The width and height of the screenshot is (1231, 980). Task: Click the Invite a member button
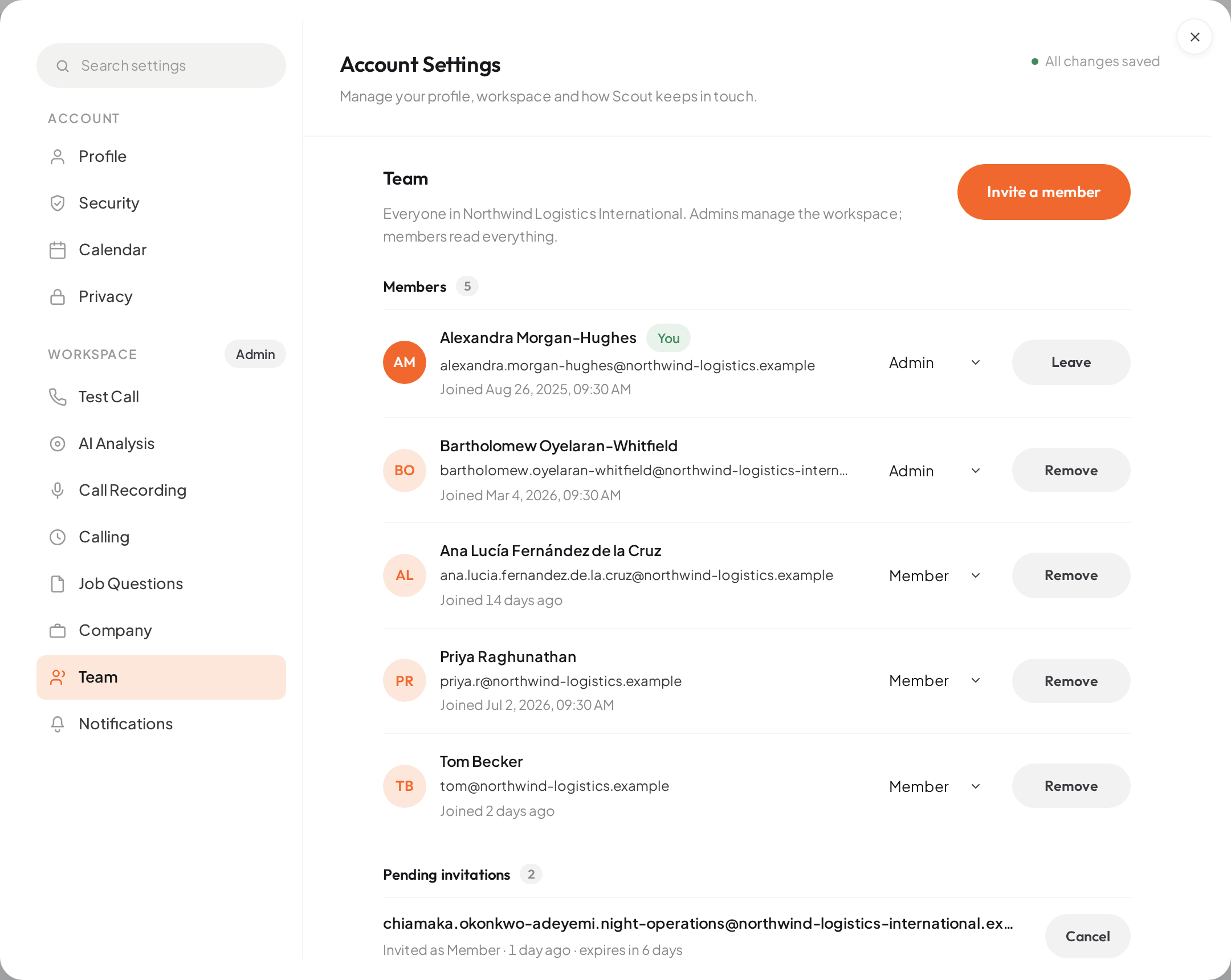click(x=1043, y=193)
